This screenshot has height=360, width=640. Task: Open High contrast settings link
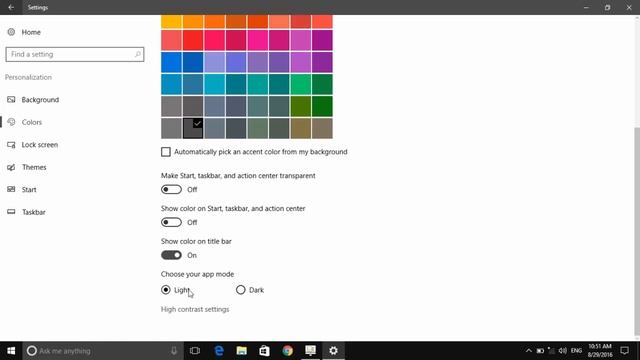pyautogui.click(x=195, y=309)
